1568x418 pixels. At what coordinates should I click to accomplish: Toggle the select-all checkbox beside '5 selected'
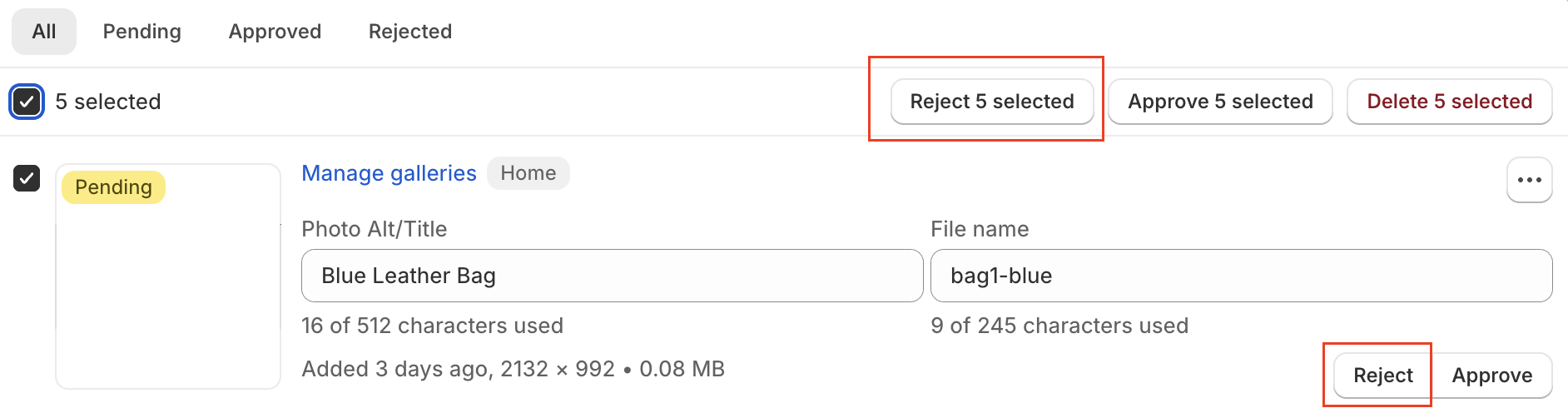(x=27, y=102)
